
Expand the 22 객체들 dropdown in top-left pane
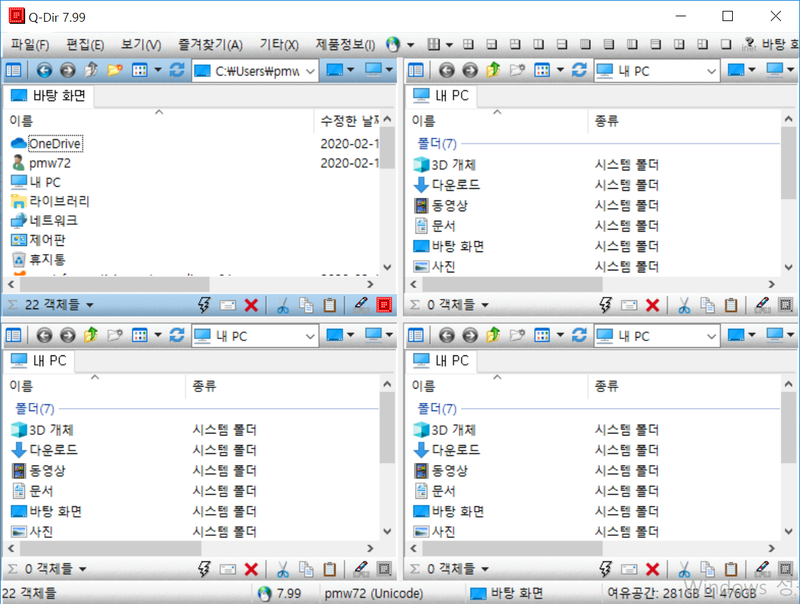point(90,305)
